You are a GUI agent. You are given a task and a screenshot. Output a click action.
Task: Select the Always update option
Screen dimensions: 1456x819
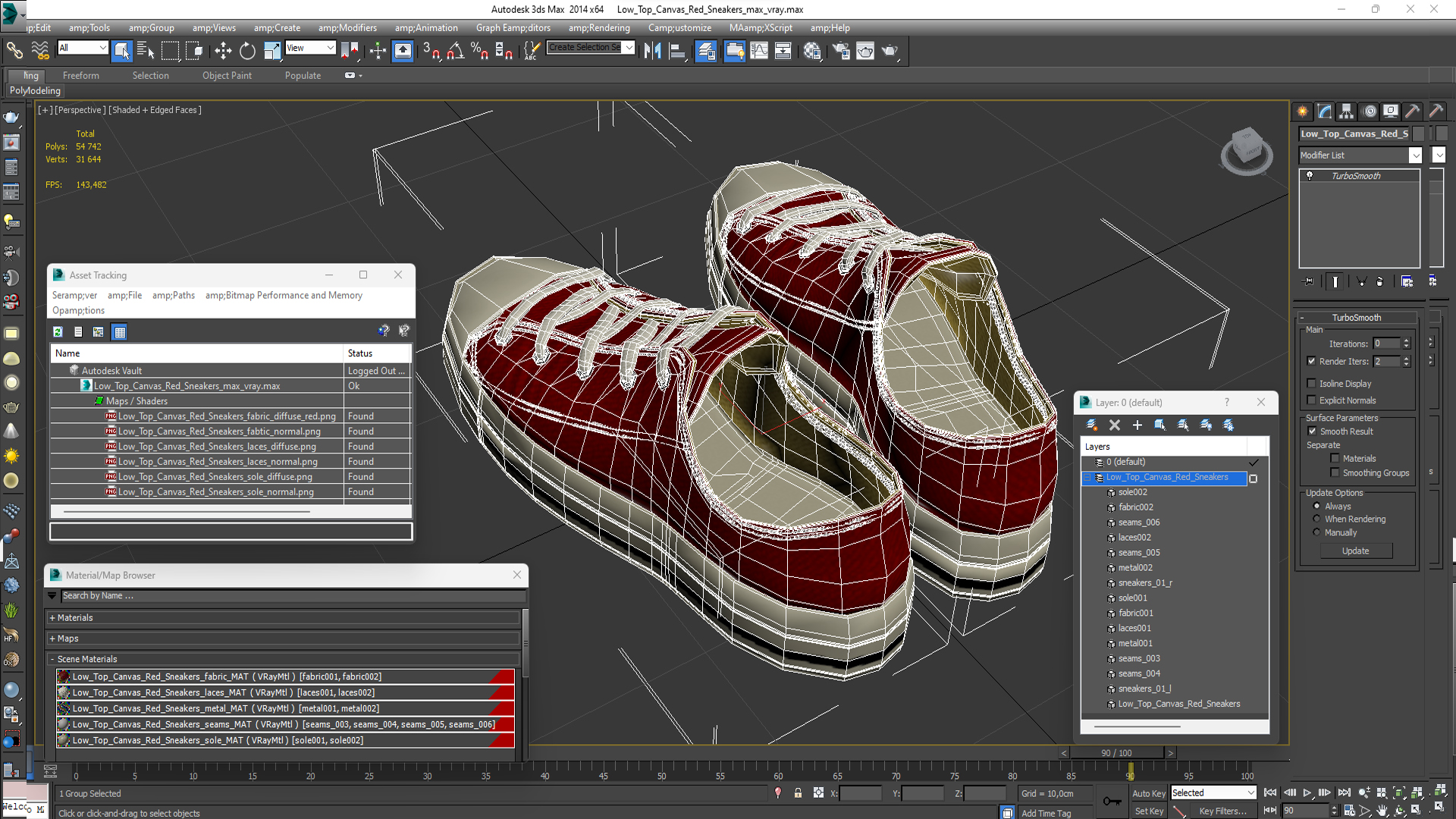1316,506
